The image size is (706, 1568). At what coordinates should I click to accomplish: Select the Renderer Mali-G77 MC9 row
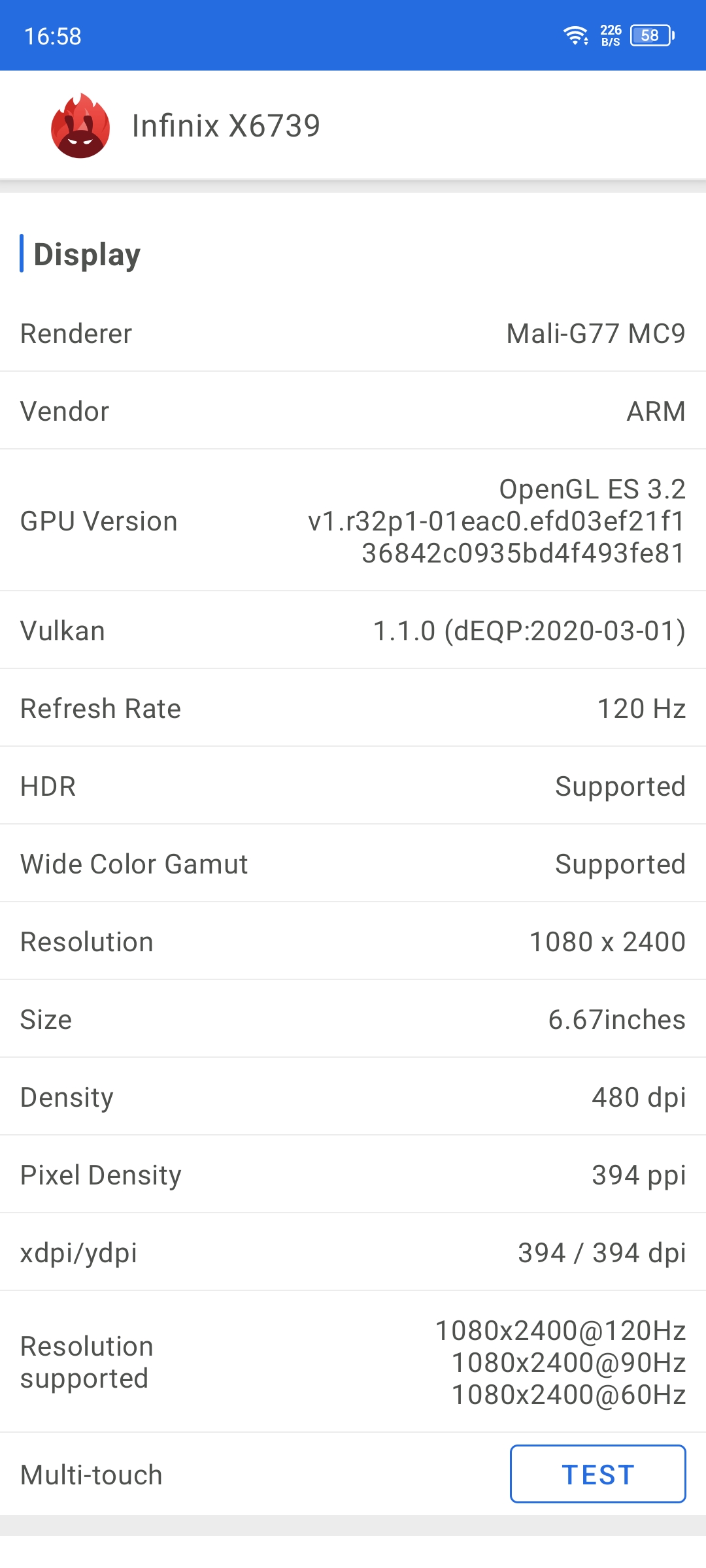[x=353, y=333]
